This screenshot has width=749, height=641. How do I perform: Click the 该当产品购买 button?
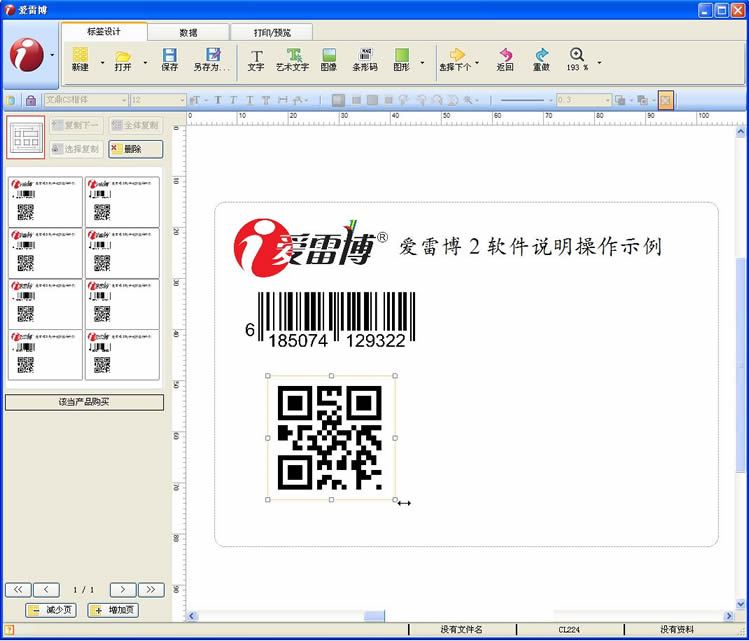(x=84, y=402)
